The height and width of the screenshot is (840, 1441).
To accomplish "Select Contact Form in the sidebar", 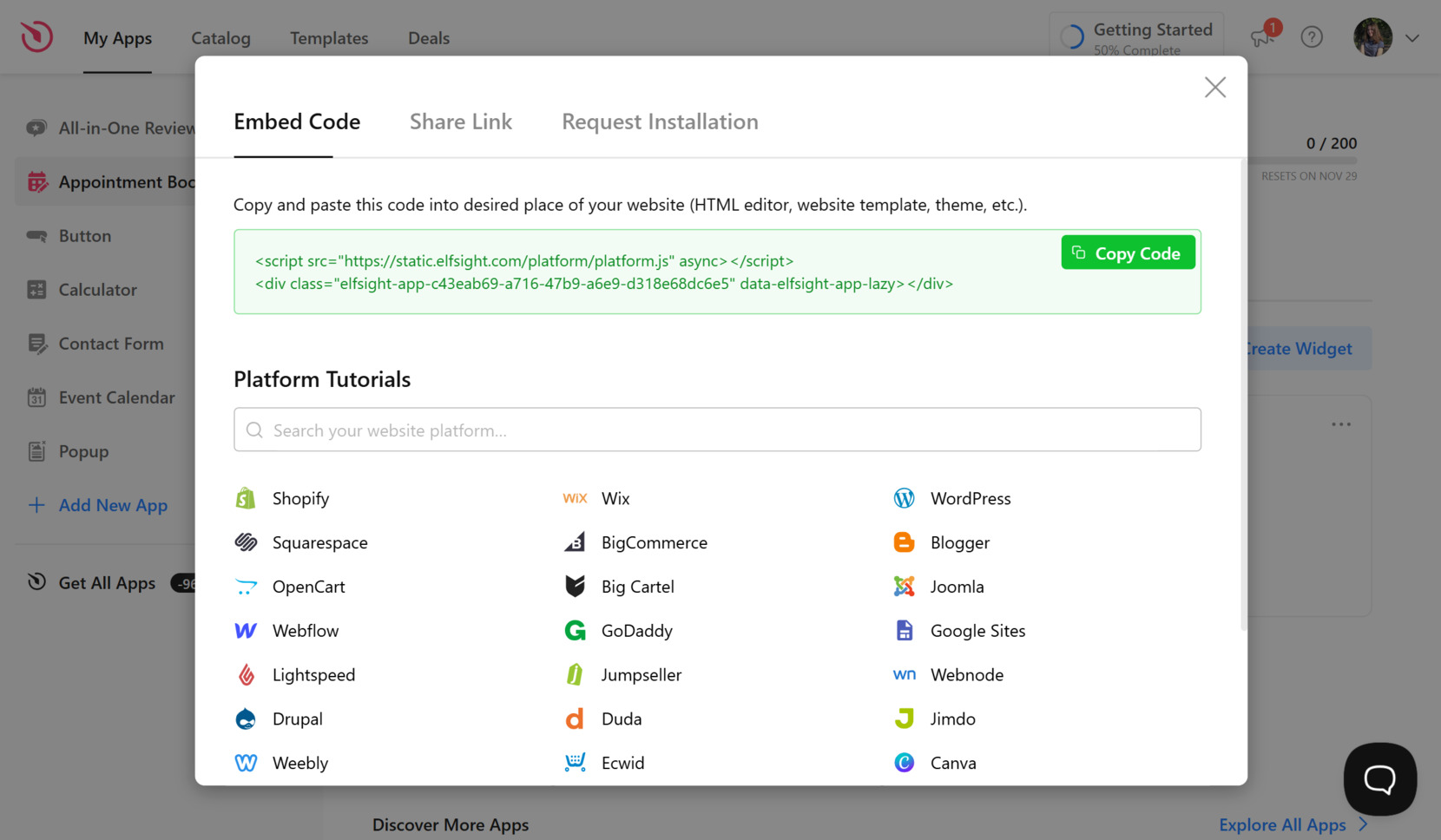I will [x=109, y=344].
